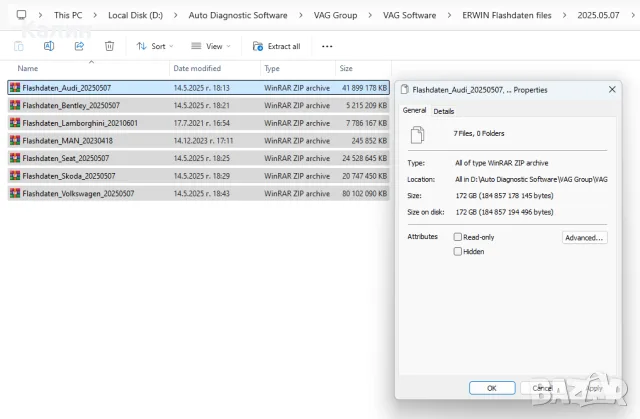The height and width of the screenshot is (419, 640).
Task: Click the 80 102 090 KB size cell
Action: click(364, 193)
